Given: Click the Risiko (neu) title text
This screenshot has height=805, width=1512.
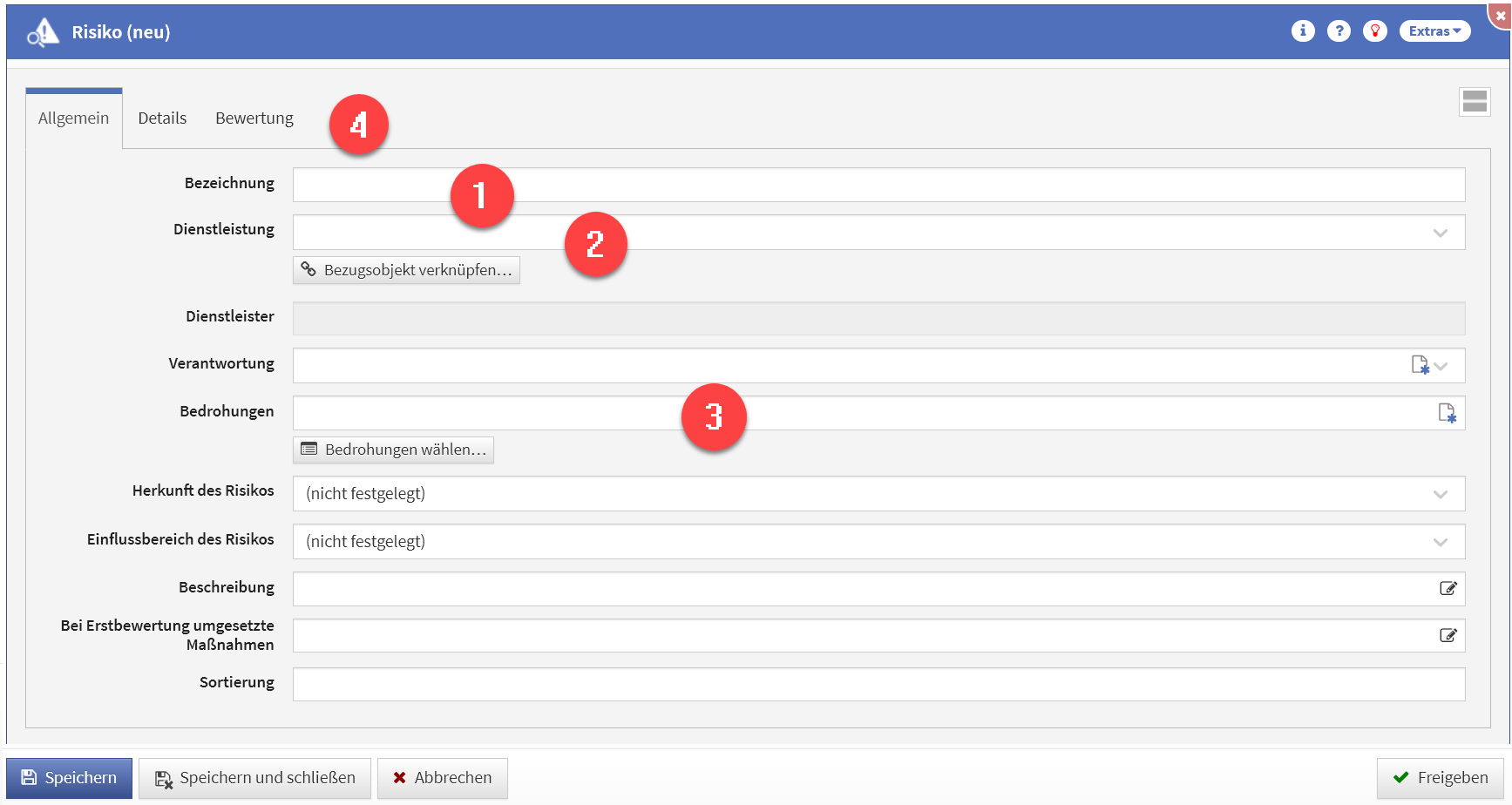Looking at the screenshot, I should pos(121,32).
